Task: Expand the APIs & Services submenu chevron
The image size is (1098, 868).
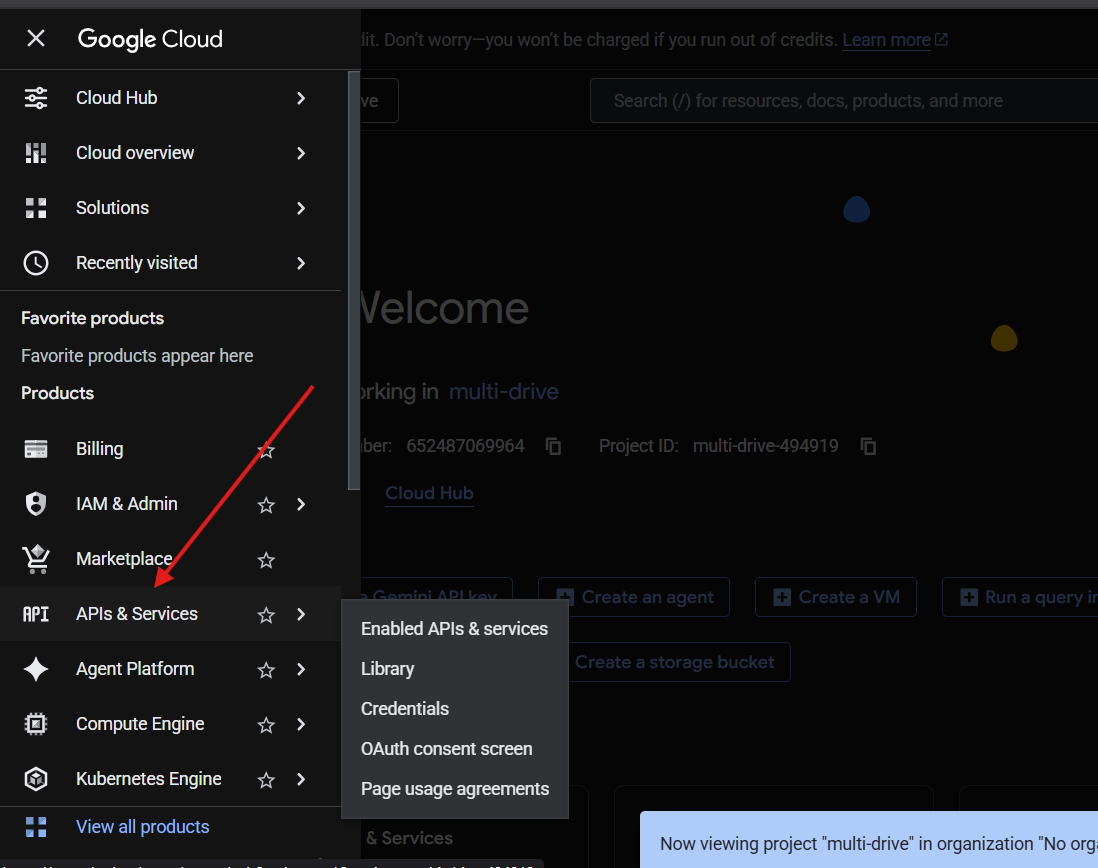Action: [301, 614]
